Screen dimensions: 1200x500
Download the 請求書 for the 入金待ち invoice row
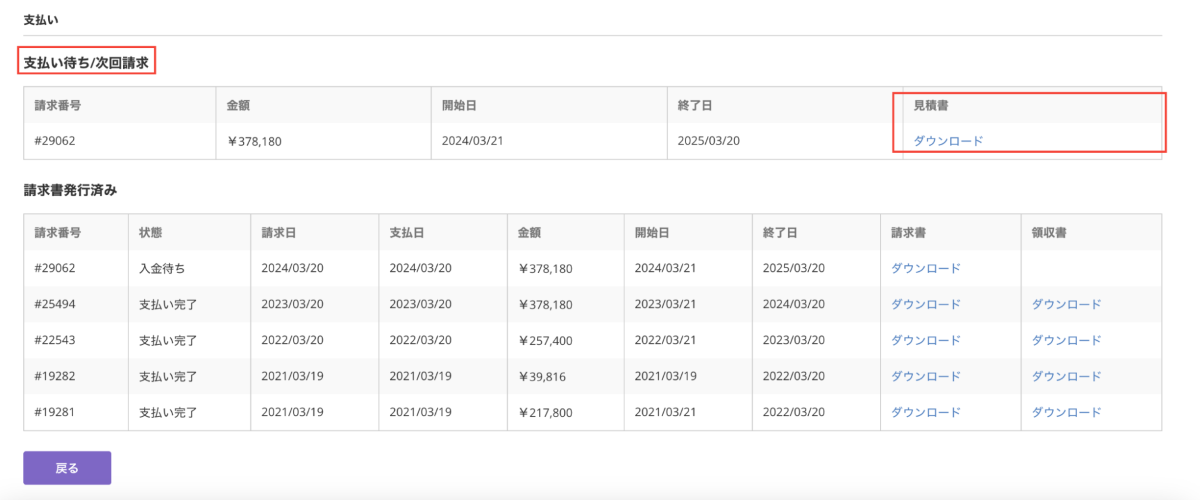[x=925, y=268]
